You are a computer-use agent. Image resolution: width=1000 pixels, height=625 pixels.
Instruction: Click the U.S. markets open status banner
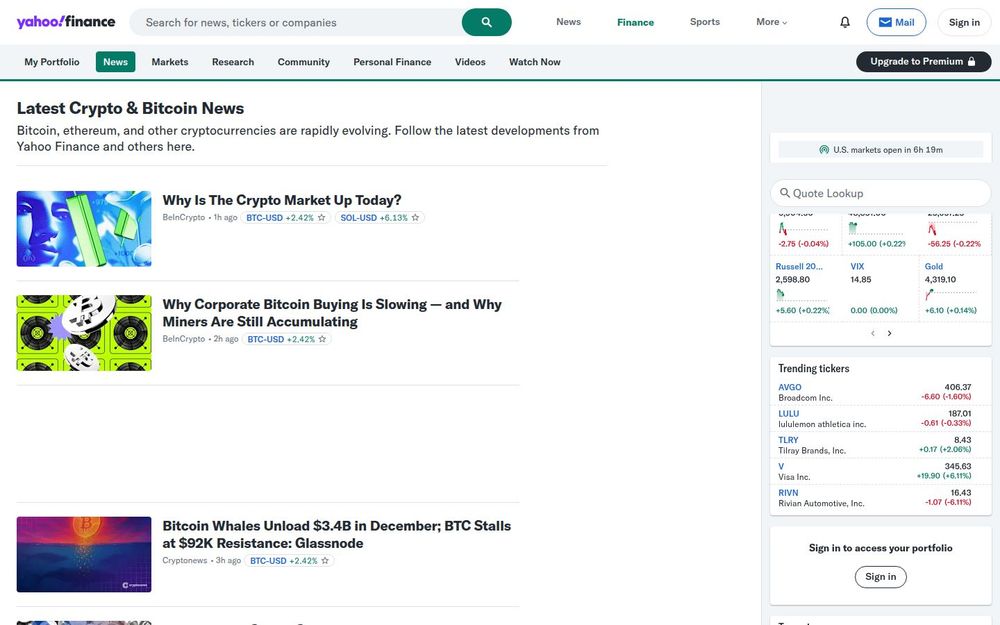880,149
